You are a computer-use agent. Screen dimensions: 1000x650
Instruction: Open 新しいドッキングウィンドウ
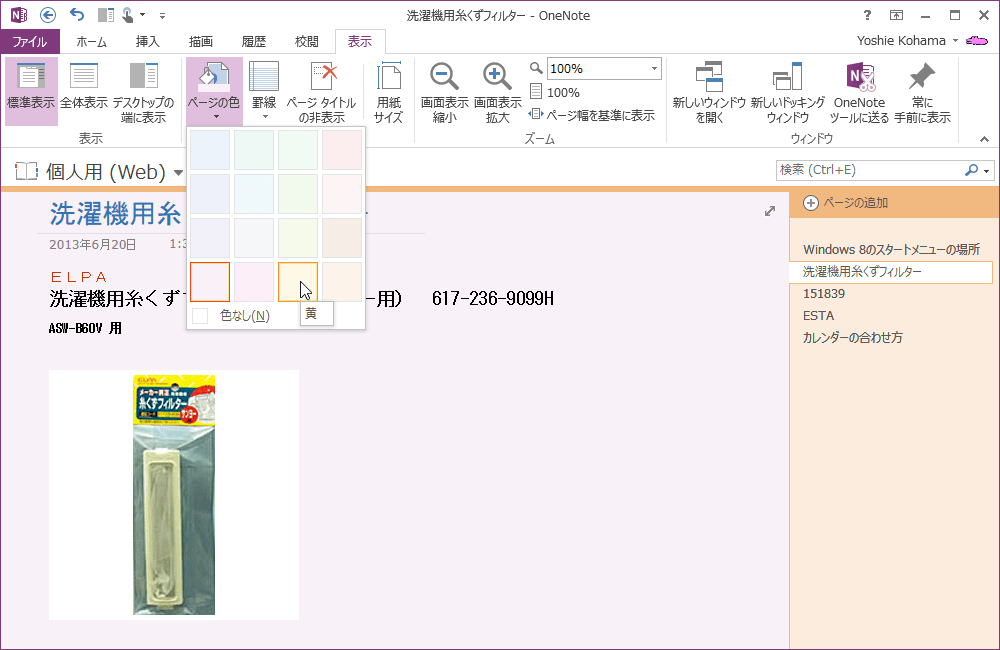tap(788, 91)
